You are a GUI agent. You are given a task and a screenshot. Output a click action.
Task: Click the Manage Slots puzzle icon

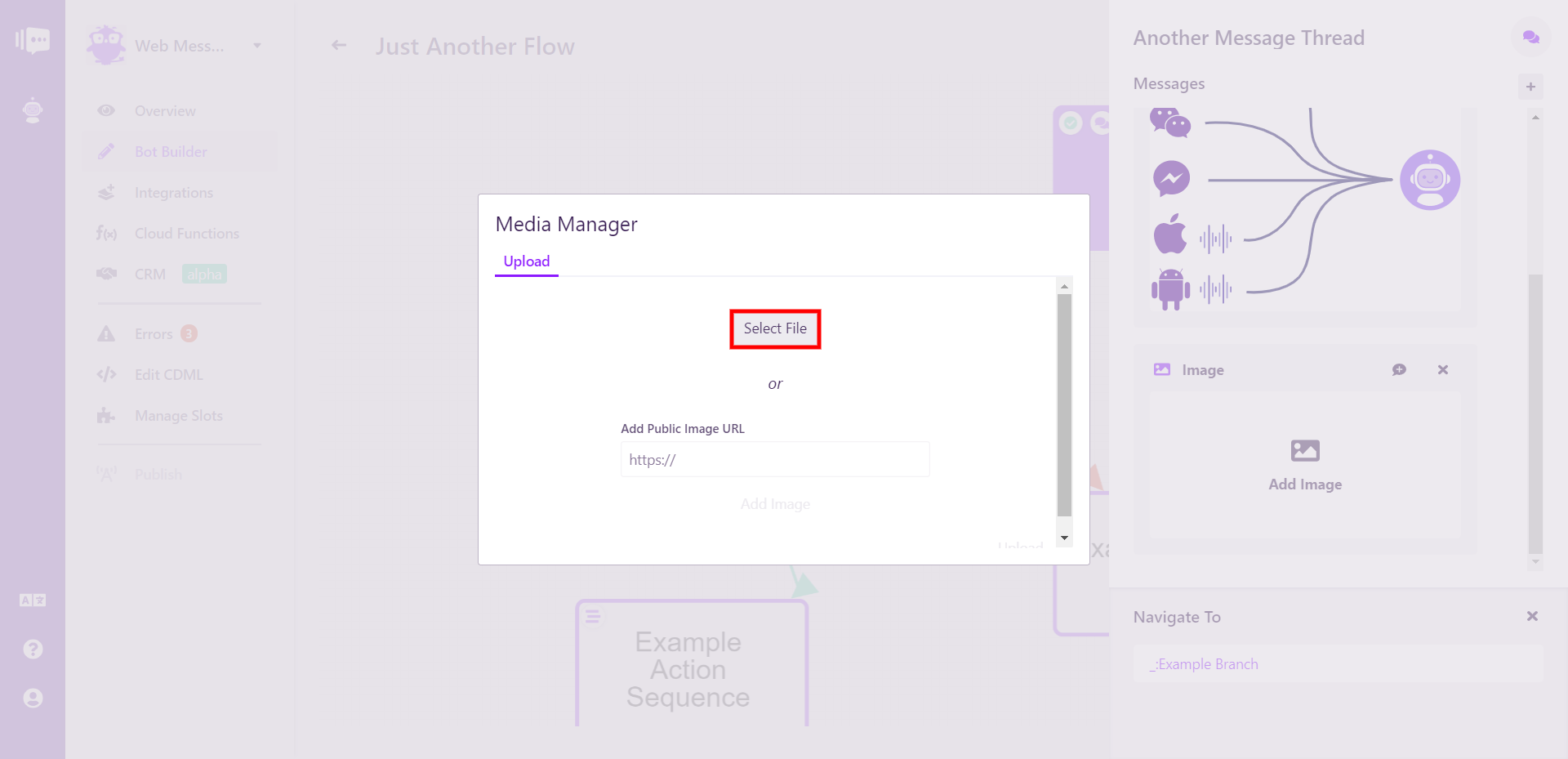coord(106,416)
